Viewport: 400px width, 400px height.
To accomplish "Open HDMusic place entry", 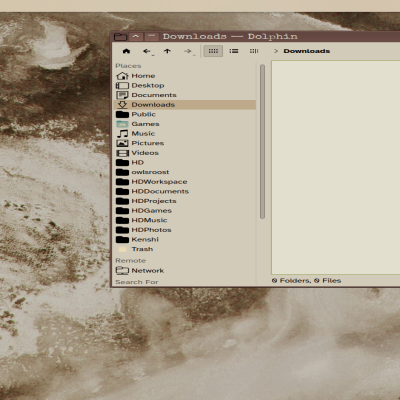I will [185, 220].
